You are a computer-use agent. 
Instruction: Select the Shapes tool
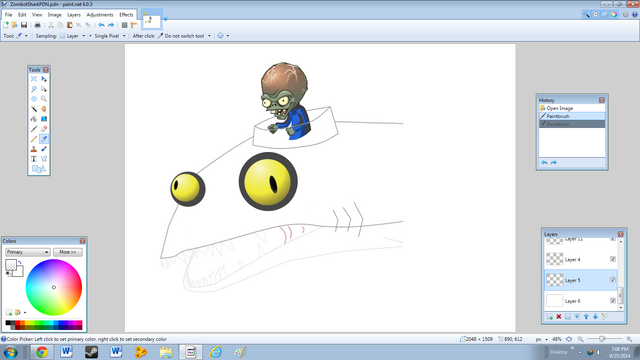tap(39, 169)
